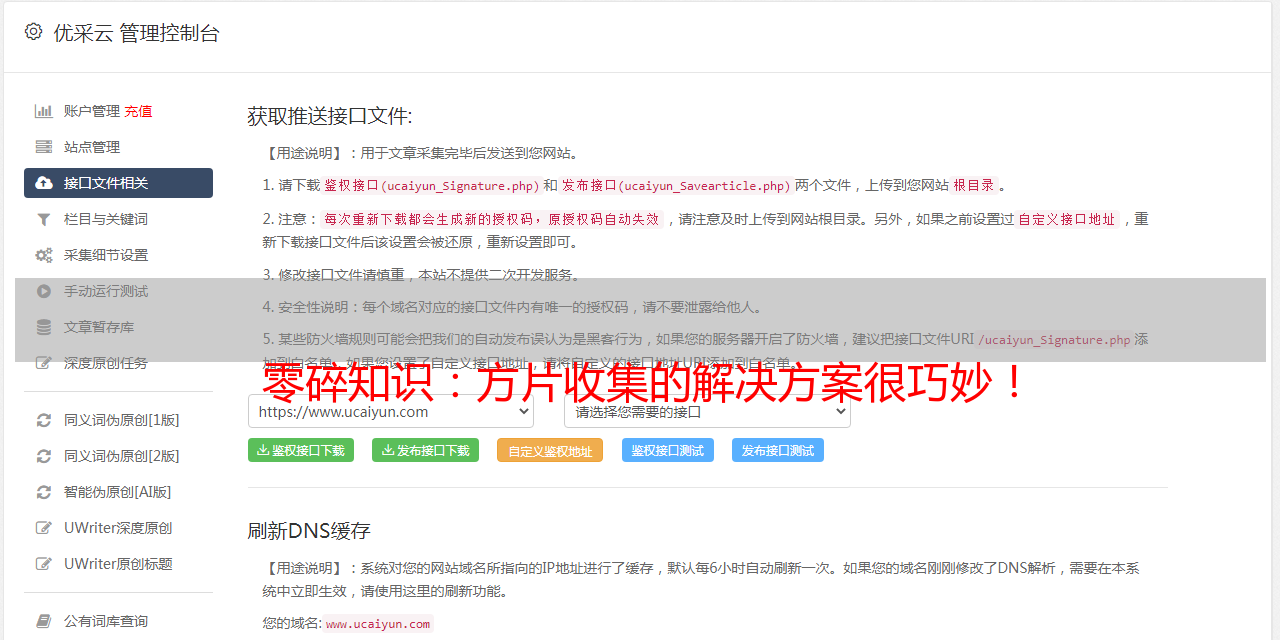Click the orange 自定义鉴权地址 button

coord(550,450)
